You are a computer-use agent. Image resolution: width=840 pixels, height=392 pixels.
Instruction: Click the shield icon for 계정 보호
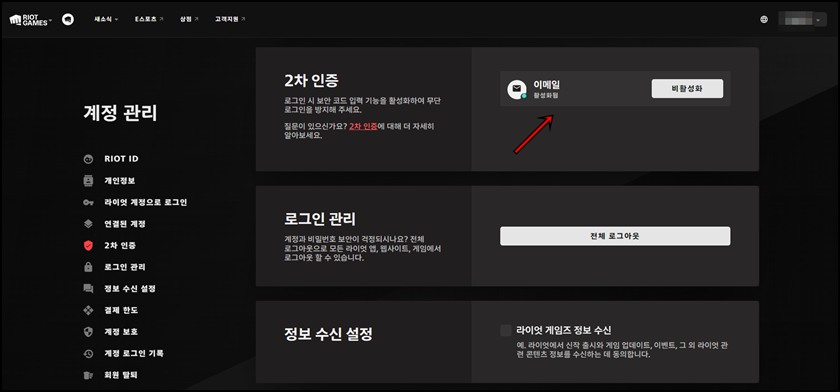coord(88,332)
